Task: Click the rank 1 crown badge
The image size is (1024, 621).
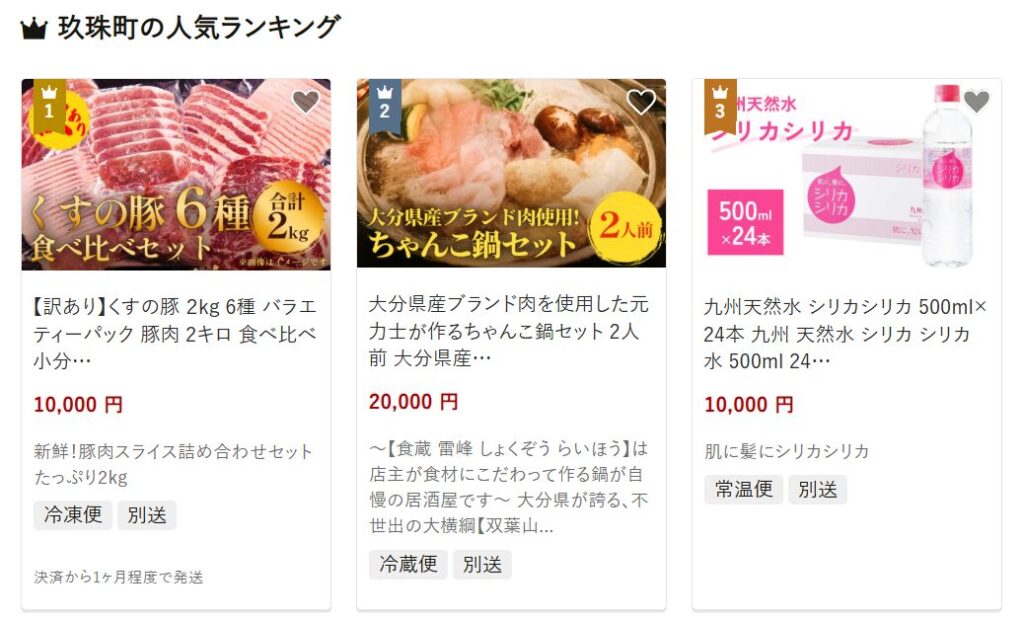Action: click(x=49, y=106)
